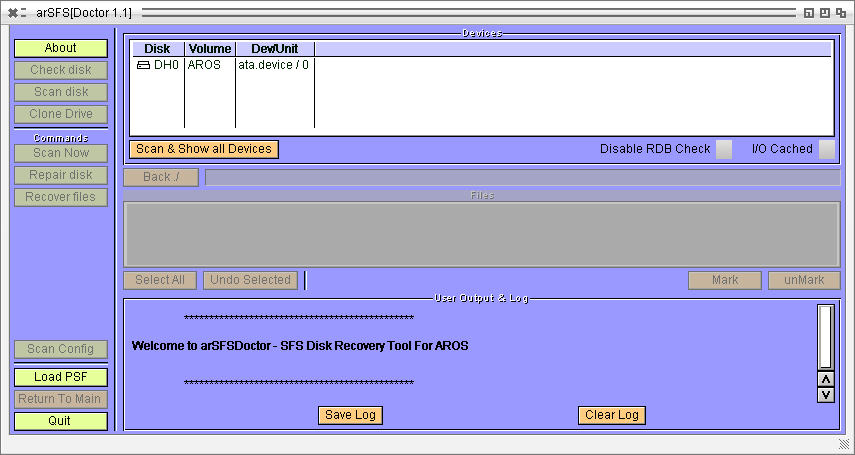Screen dimensions: 855x455
Task: Click the path field next to Back
Action: [522, 177]
